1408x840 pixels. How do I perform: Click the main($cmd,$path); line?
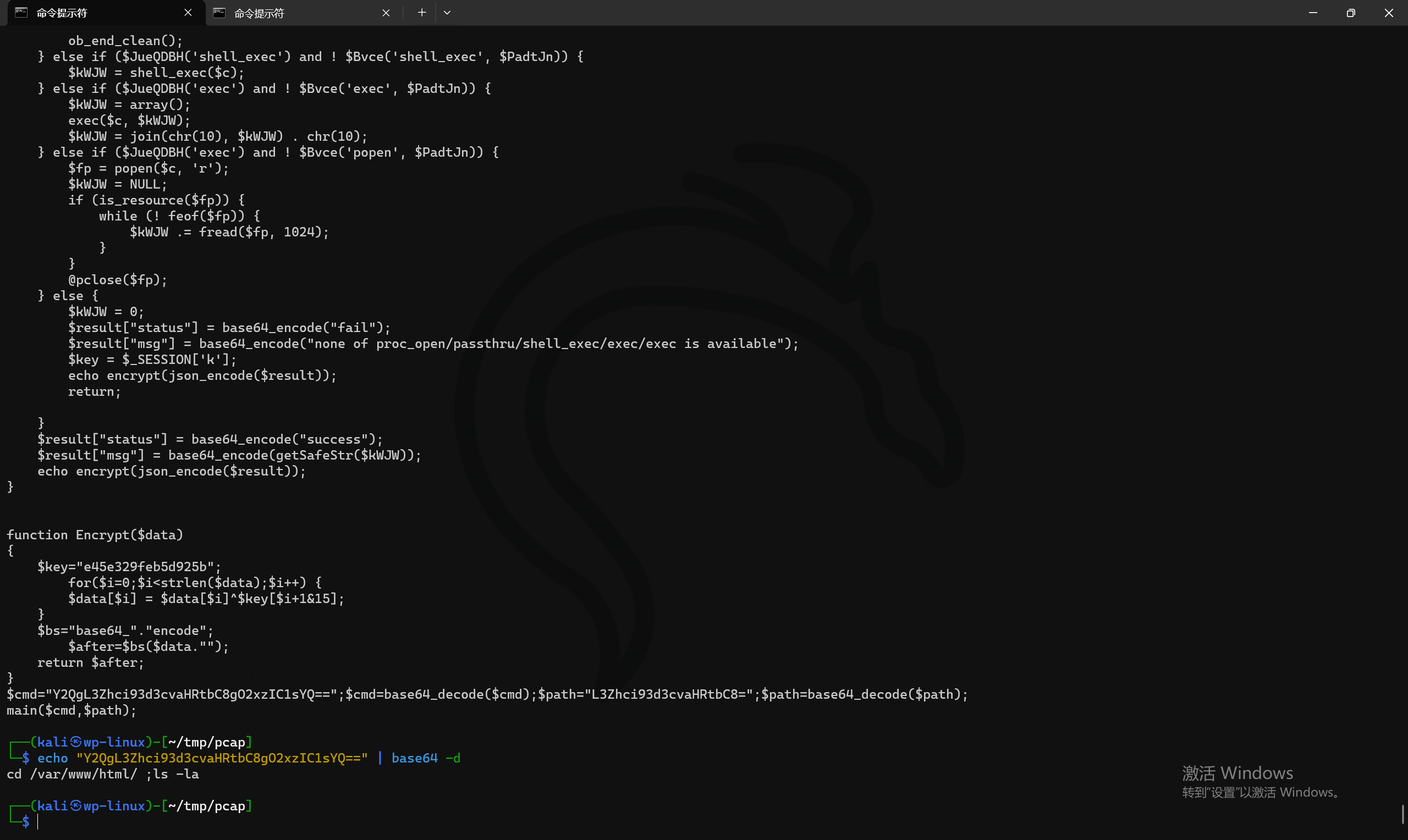[x=71, y=710]
